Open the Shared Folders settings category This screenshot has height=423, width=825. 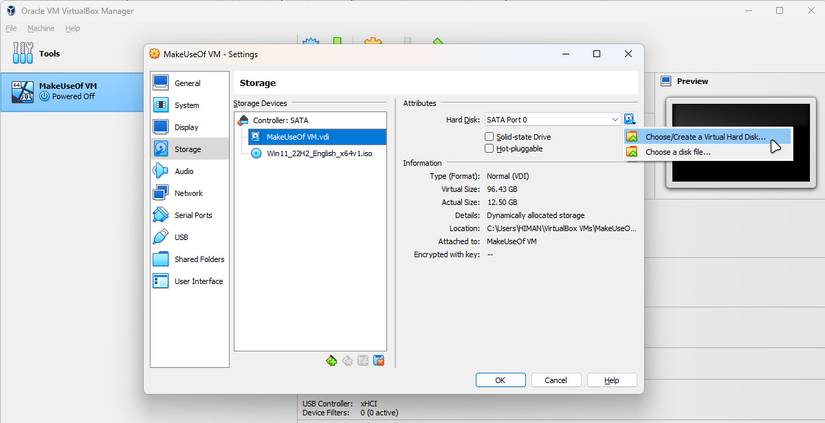(x=189, y=259)
